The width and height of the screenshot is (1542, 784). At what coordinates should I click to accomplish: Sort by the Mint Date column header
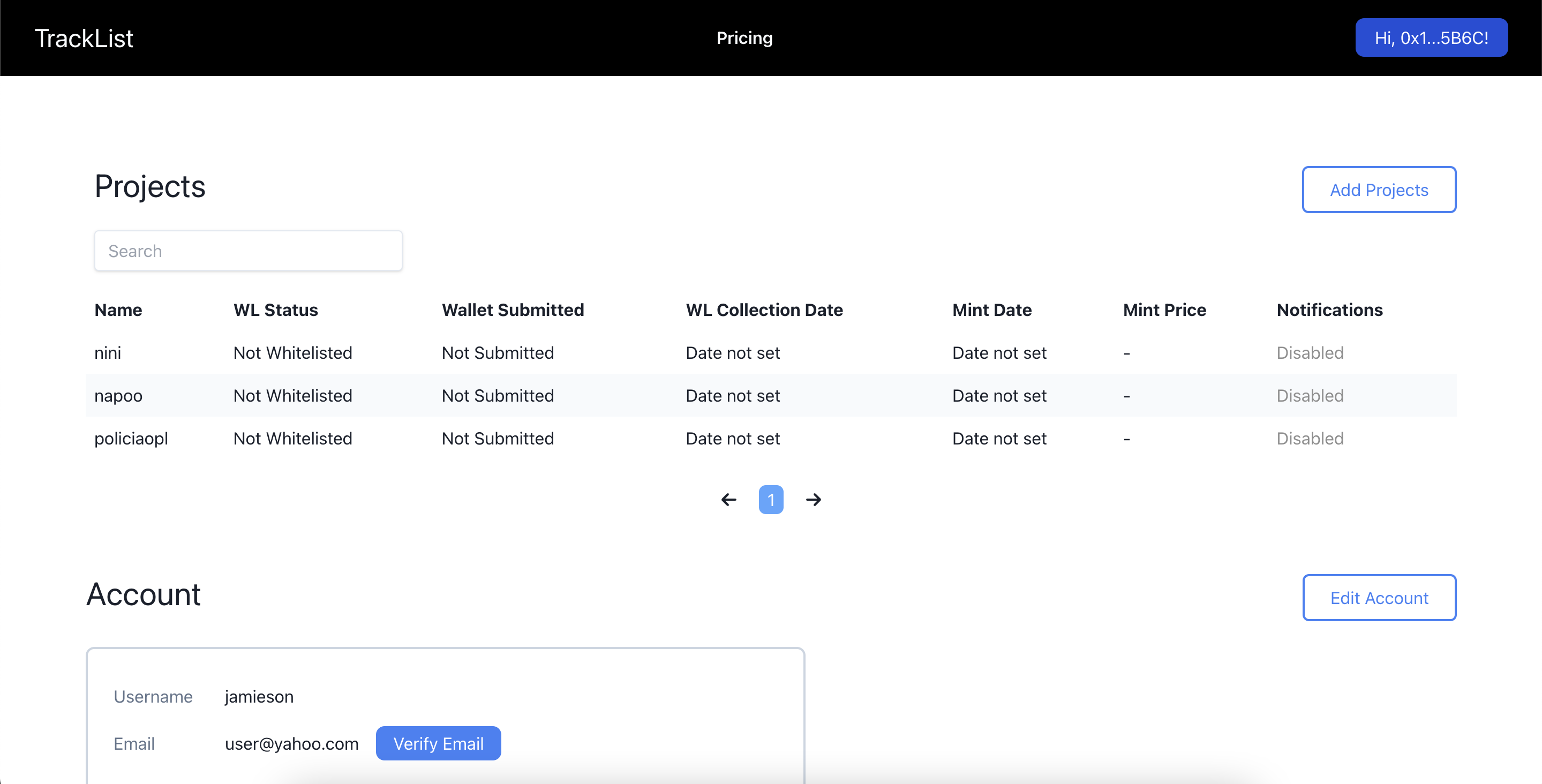coord(991,310)
